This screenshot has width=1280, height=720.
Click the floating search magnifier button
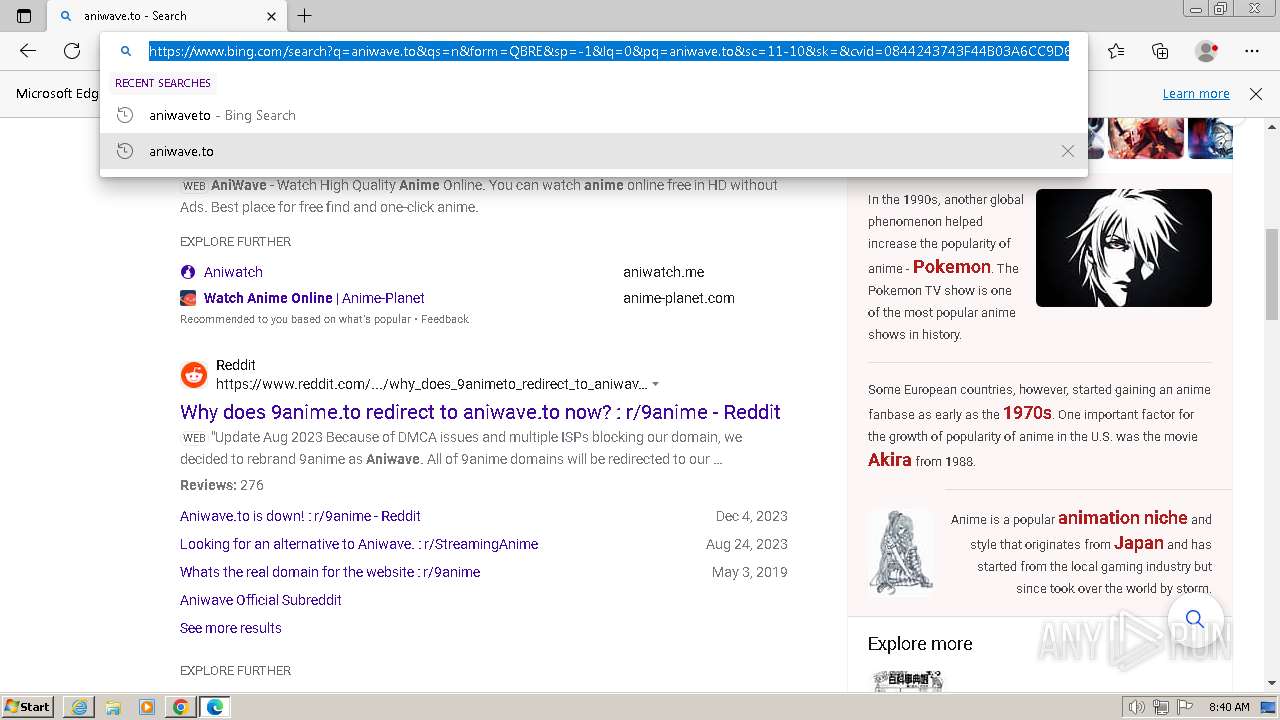(x=1194, y=619)
